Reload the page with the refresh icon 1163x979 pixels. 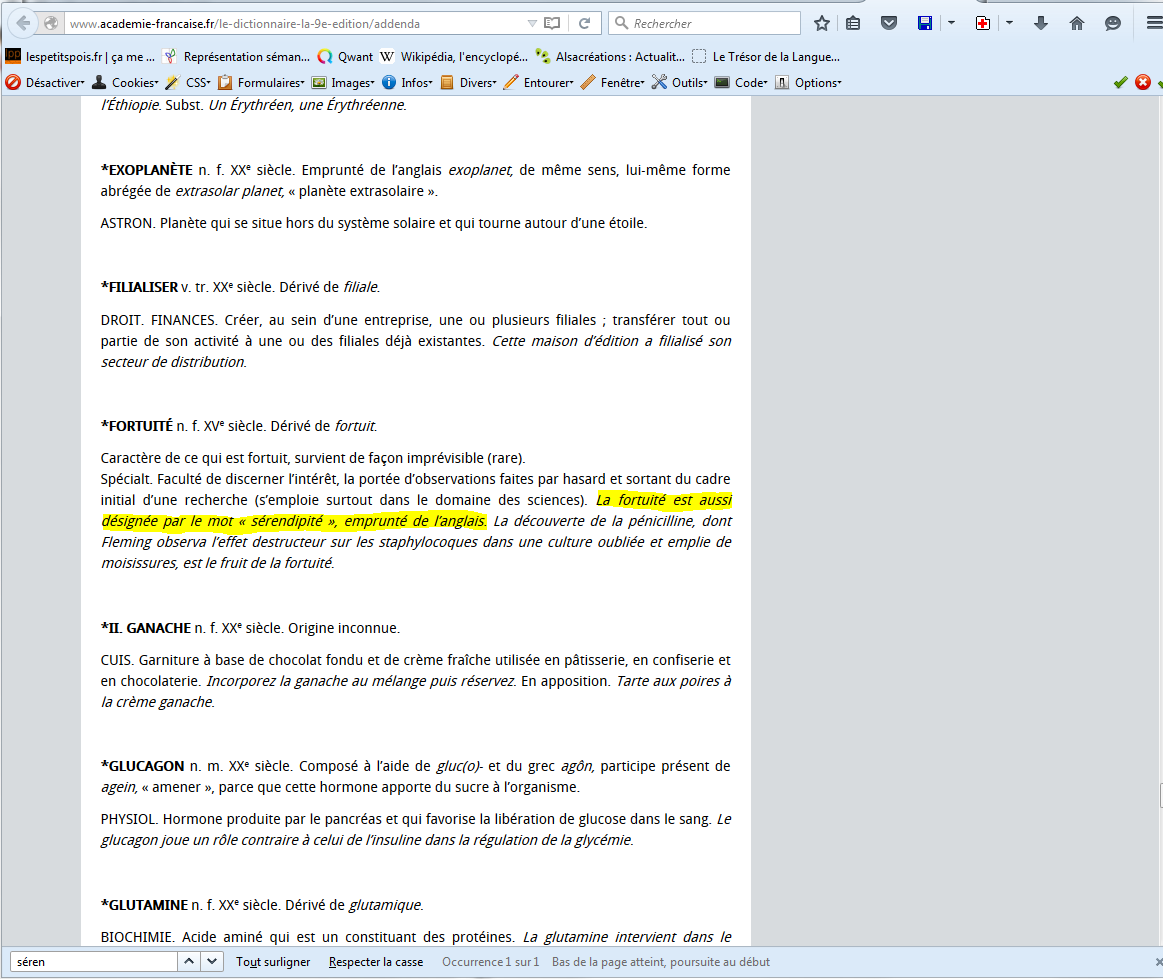pos(584,23)
